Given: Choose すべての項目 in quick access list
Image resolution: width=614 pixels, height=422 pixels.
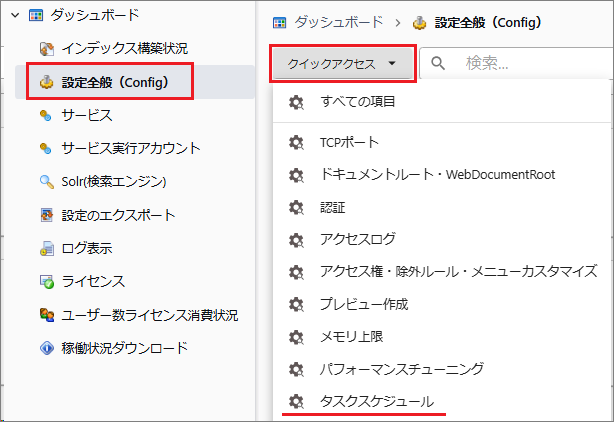Looking at the screenshot, I should [357, 103].
